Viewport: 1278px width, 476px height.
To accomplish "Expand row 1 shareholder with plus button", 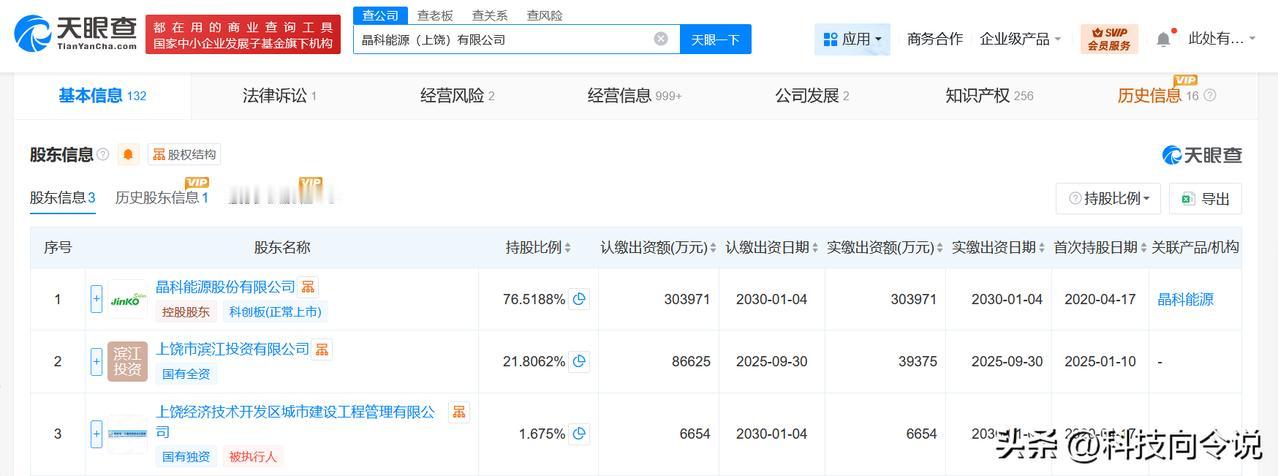I will coord(97,299).
